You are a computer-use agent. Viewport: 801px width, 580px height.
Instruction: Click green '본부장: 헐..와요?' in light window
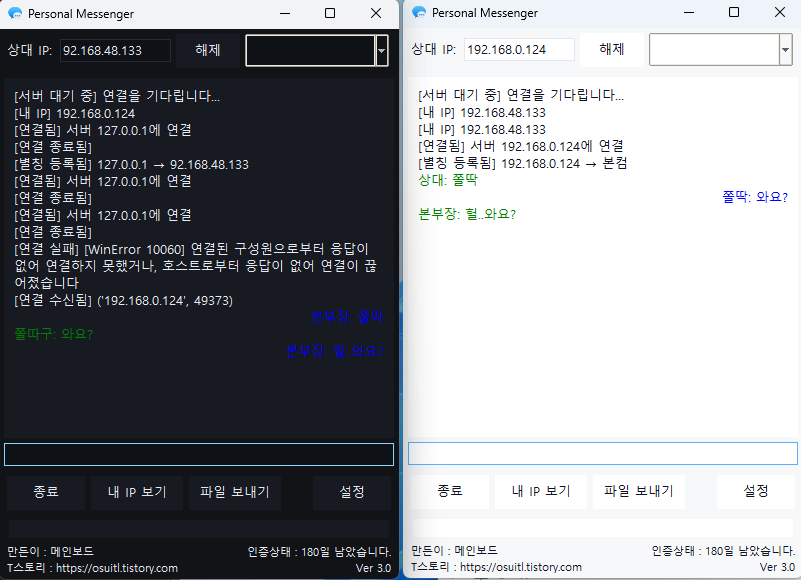tap(467, 214)
